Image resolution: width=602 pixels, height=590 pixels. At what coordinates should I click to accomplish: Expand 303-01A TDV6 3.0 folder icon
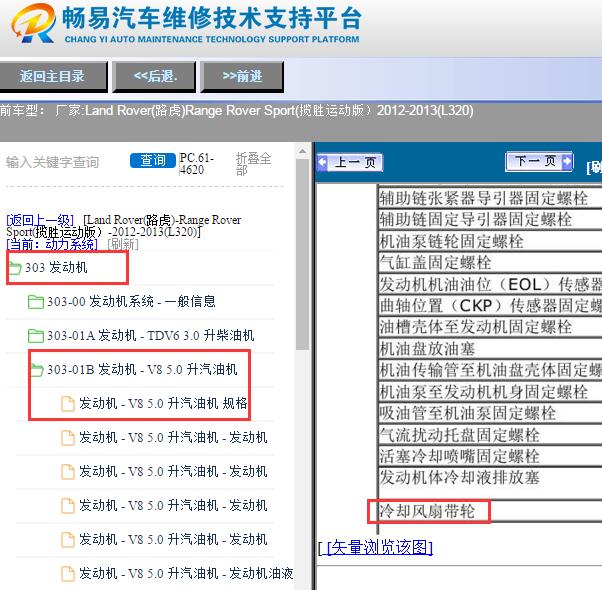click(36, 336)
